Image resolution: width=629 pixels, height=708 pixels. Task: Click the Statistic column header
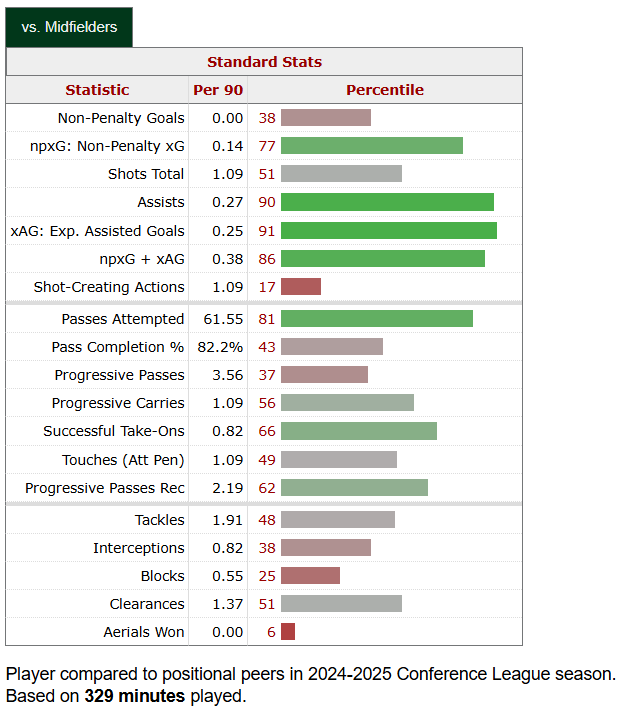click(x=97, y=90)
